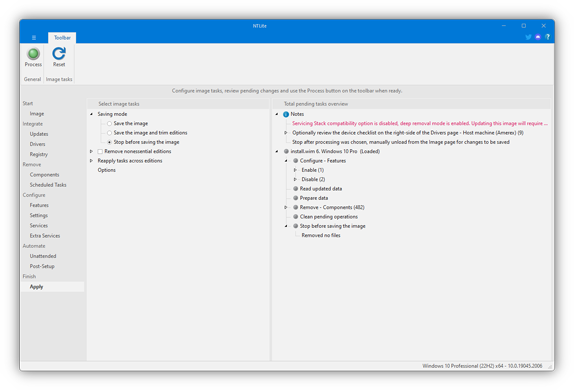This screenshot has height=390, width=574.
Task: Open the Unattended page
Action: [x=43, y=256]
